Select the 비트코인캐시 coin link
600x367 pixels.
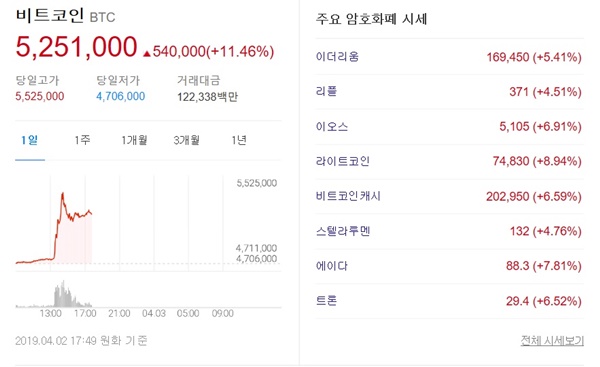click(348, 196)
